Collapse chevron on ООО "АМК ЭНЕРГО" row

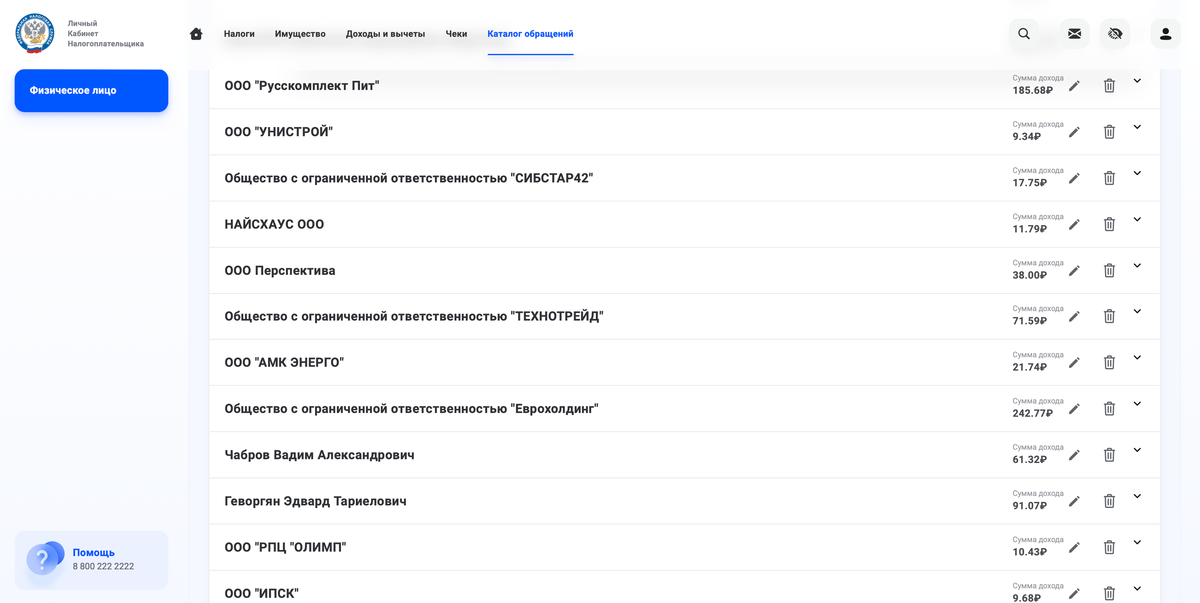click(1137, 356)
